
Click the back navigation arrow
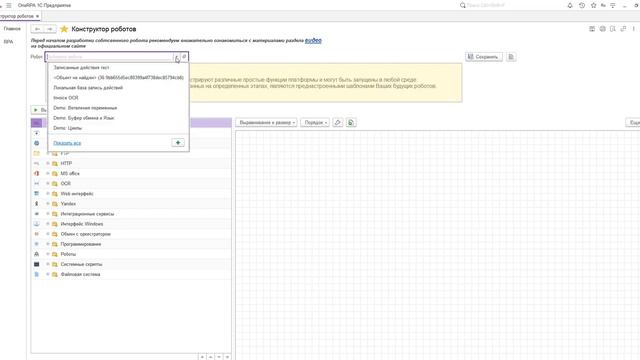pos(37,29)
